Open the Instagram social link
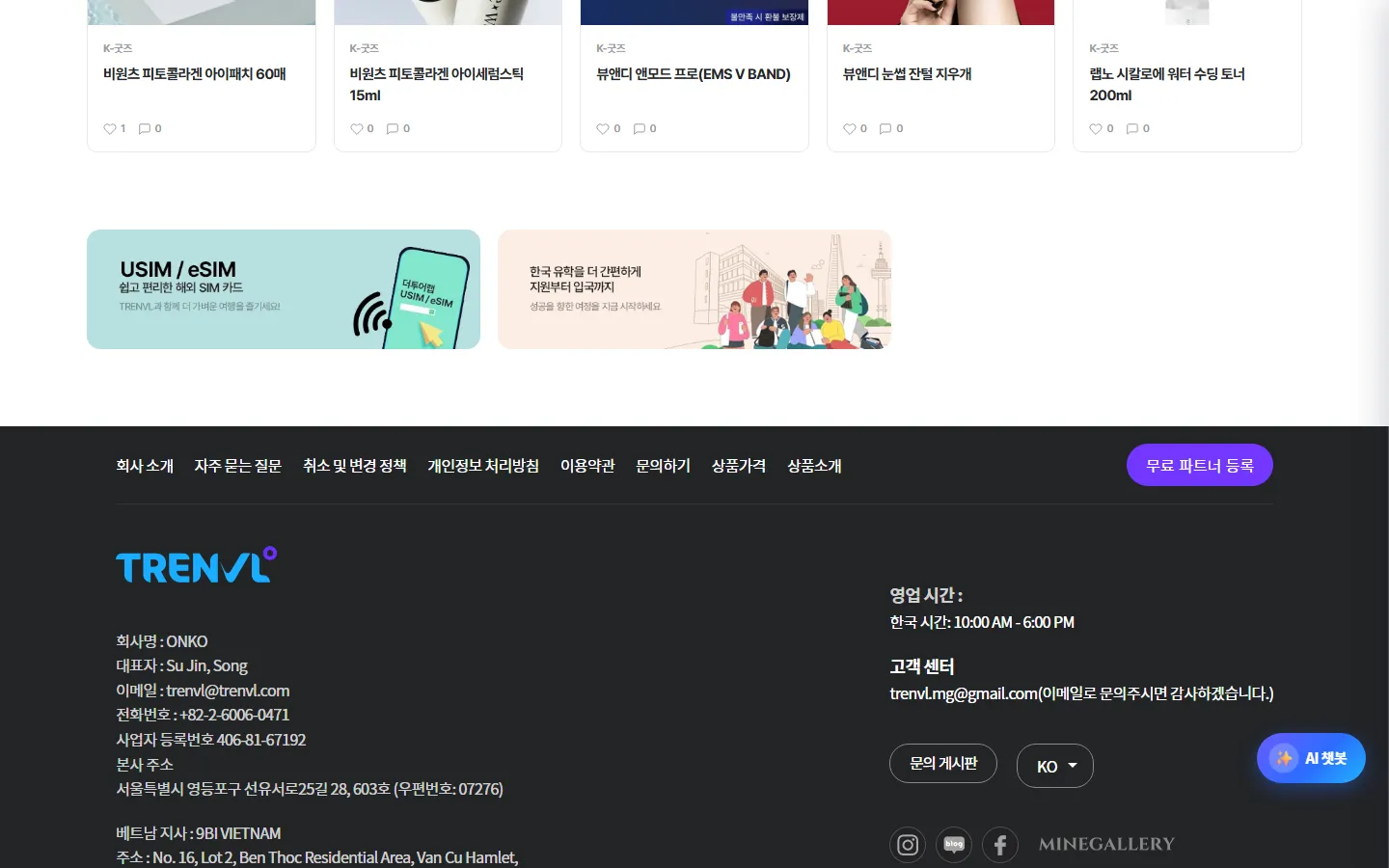 coord(908,845)
